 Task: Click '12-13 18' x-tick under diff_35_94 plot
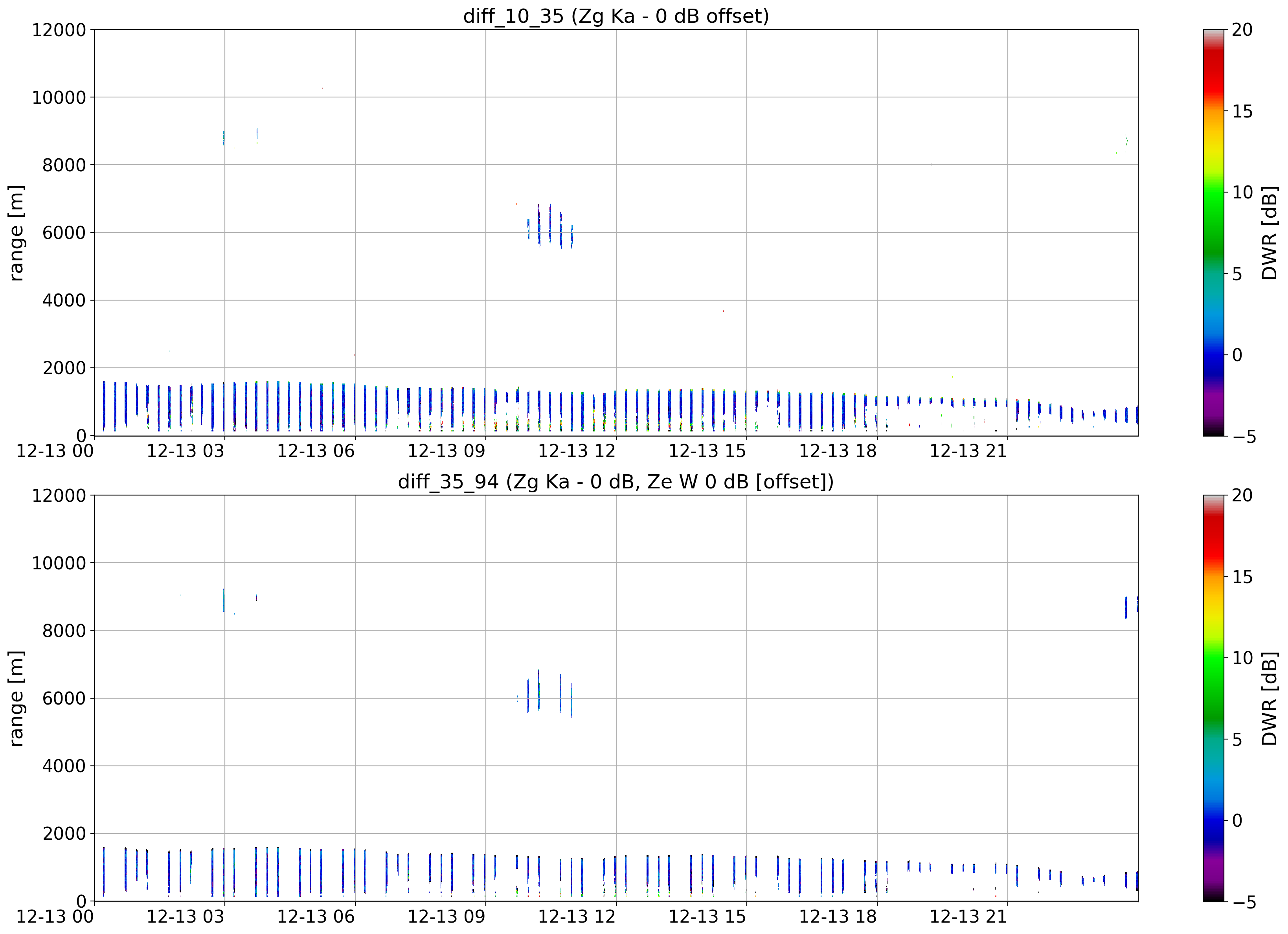tap(838, 917)
